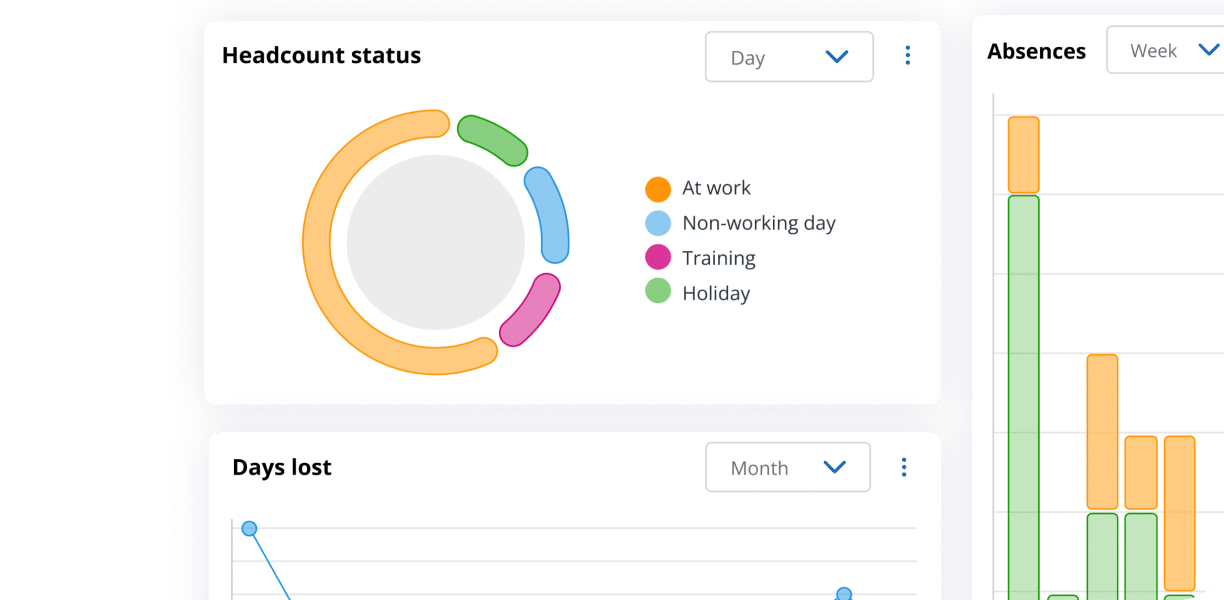Screen dimensions: 1224x600
Task: Click the blue Non-working day legend swatch
Action: pyautogui.click(x=658, y=223)
